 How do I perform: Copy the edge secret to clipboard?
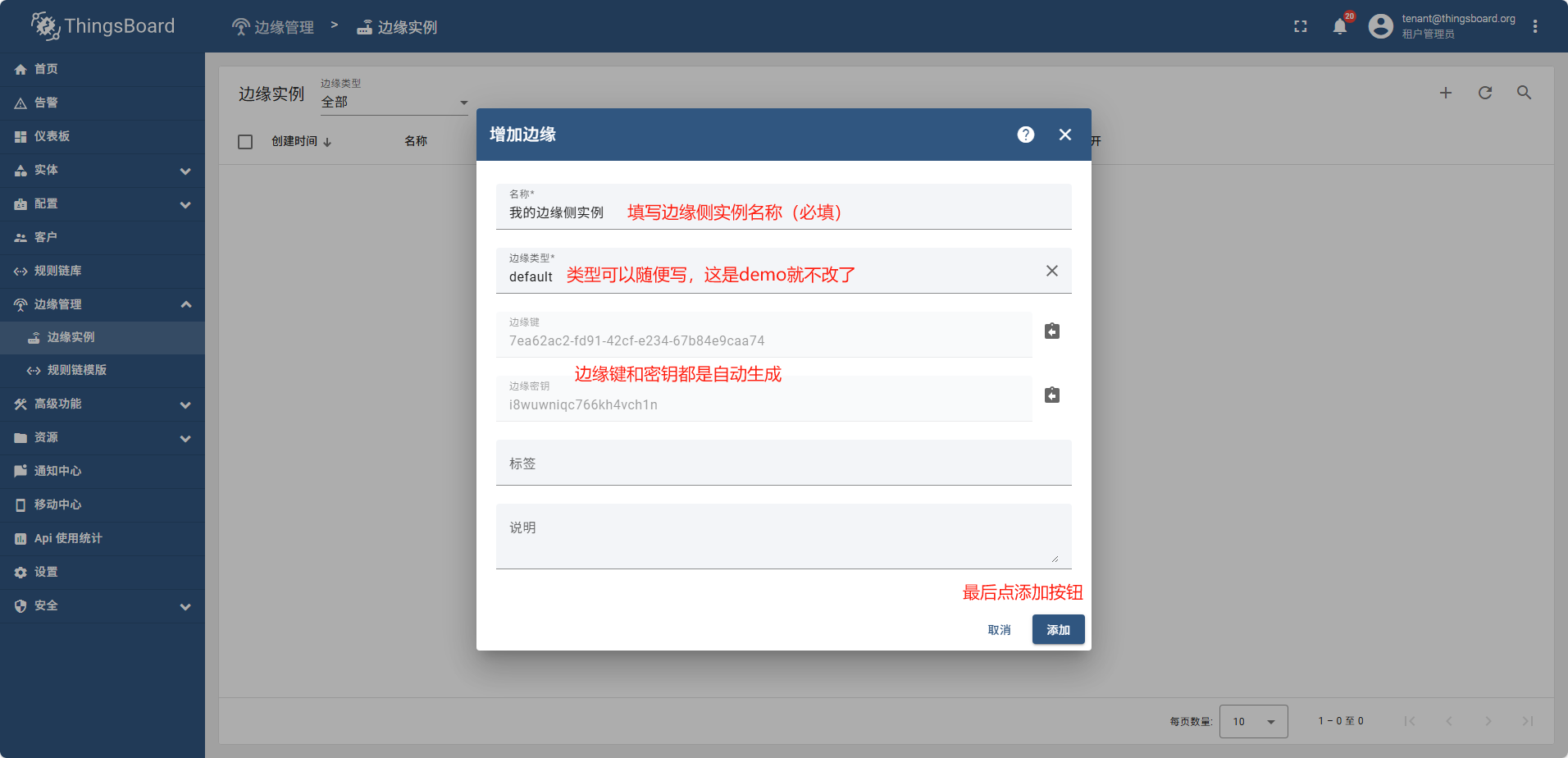point(1051,395)
